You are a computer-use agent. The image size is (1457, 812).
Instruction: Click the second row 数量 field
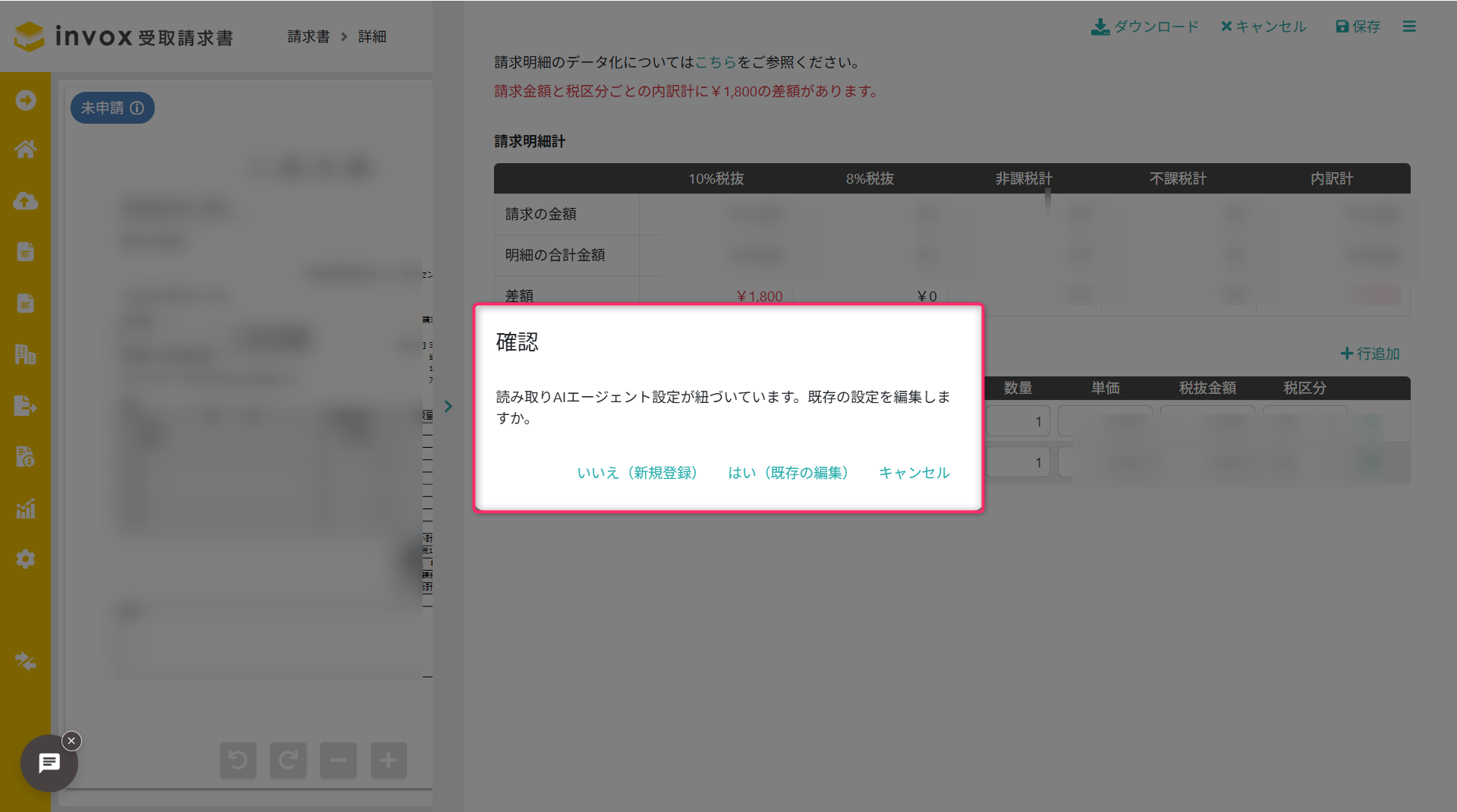[1018, 462]
